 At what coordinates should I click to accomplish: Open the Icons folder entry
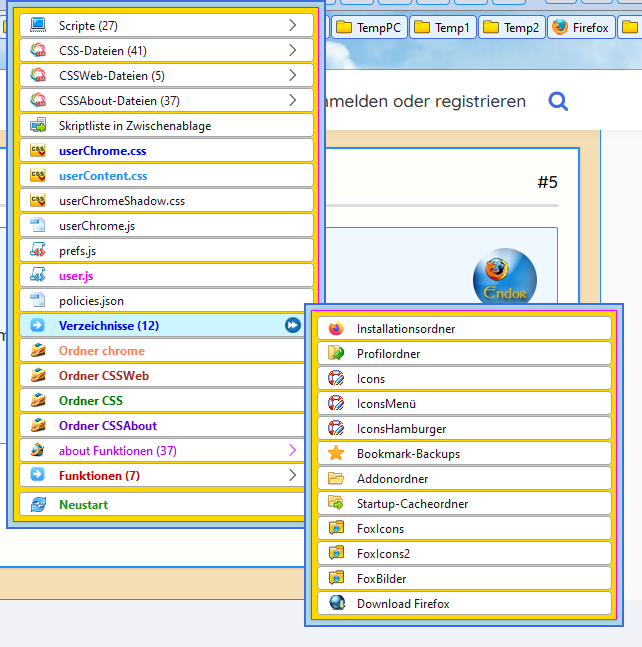tap(464, 378)
